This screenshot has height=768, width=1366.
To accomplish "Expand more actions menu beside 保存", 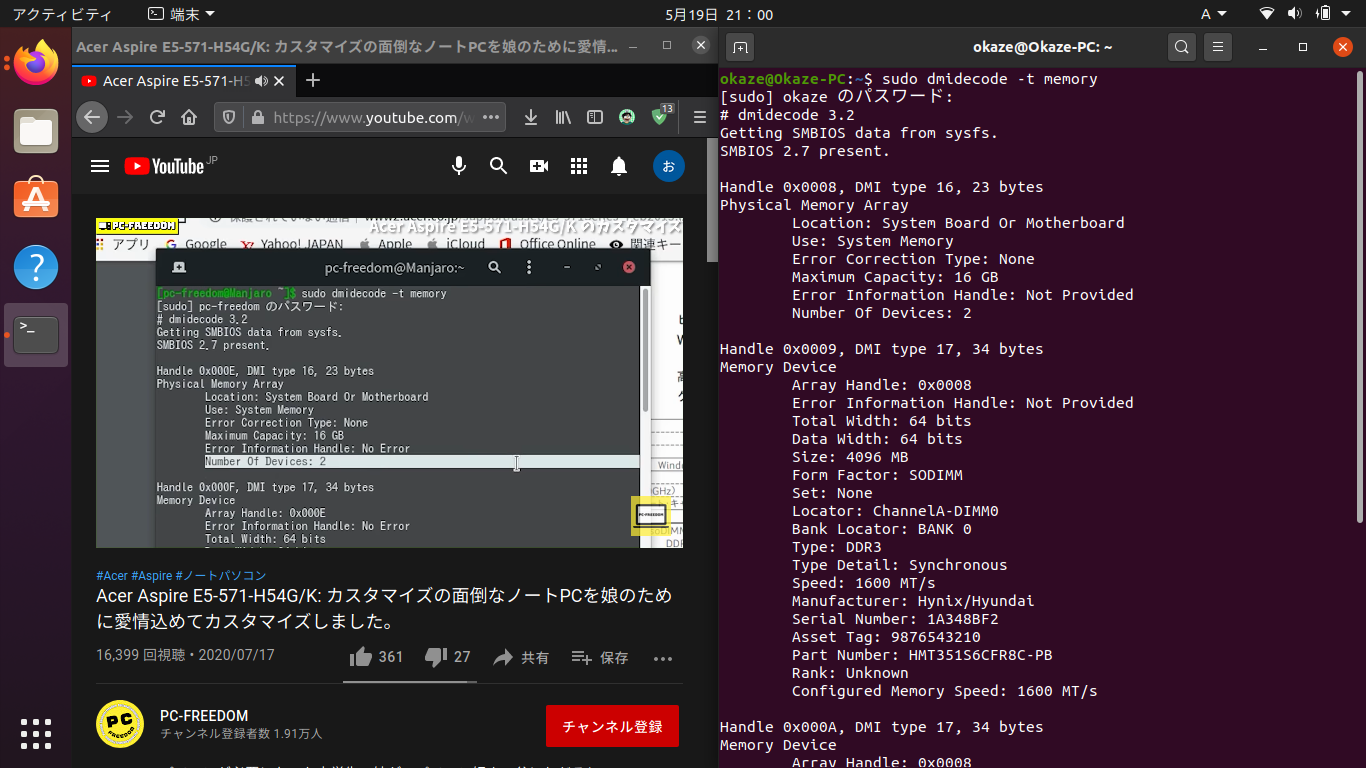I will [x=662, y=658].
